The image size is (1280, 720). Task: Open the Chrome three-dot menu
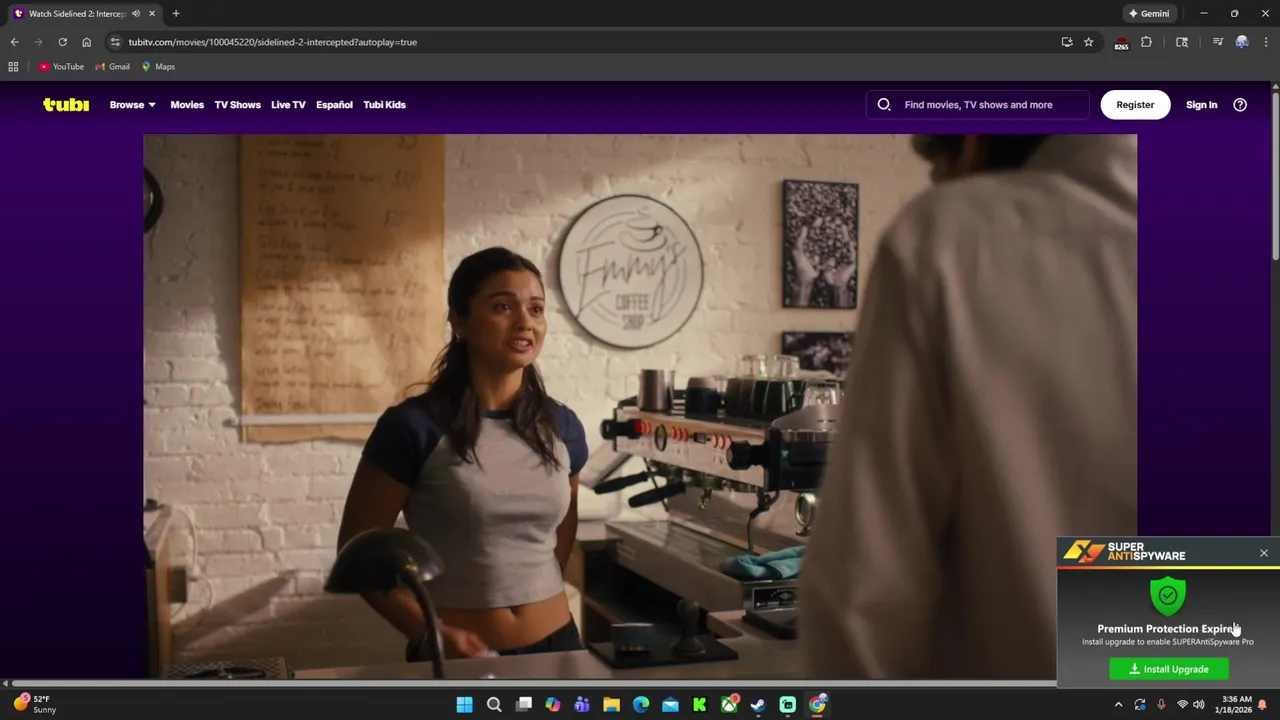pyautogui.click(x=1266, y=42)
